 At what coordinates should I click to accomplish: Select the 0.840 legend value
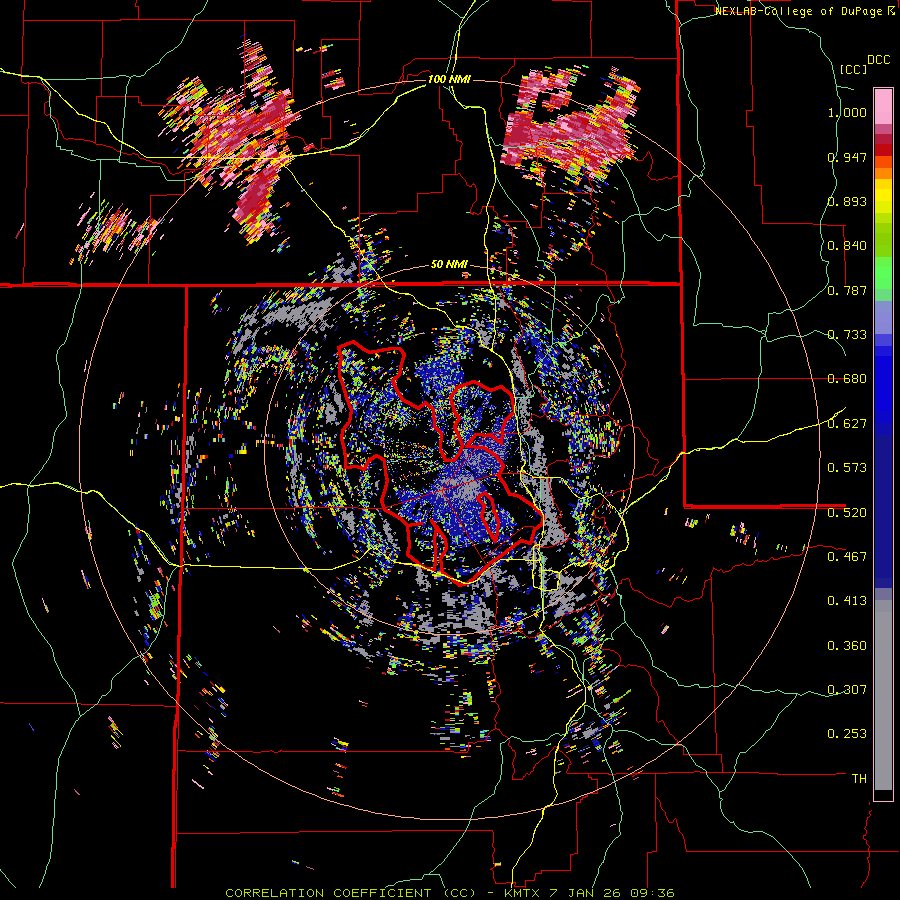click(x=847, y=246)
